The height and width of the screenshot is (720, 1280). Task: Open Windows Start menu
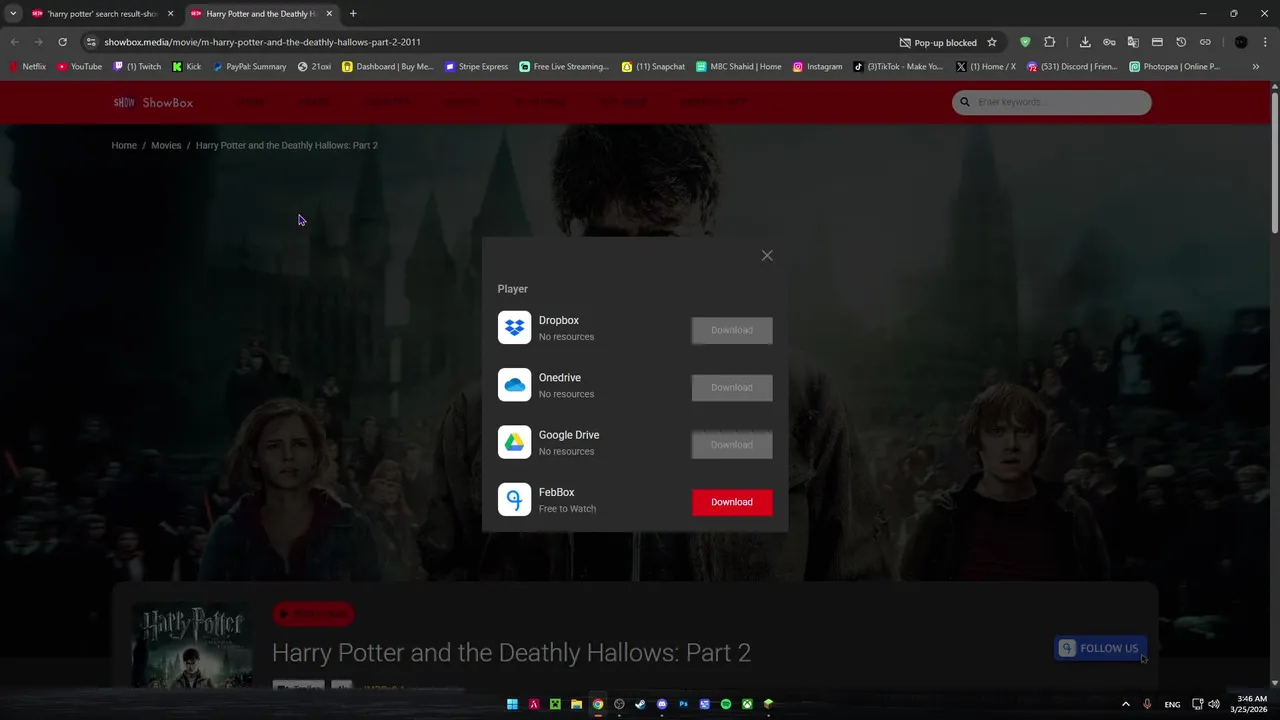512,704
